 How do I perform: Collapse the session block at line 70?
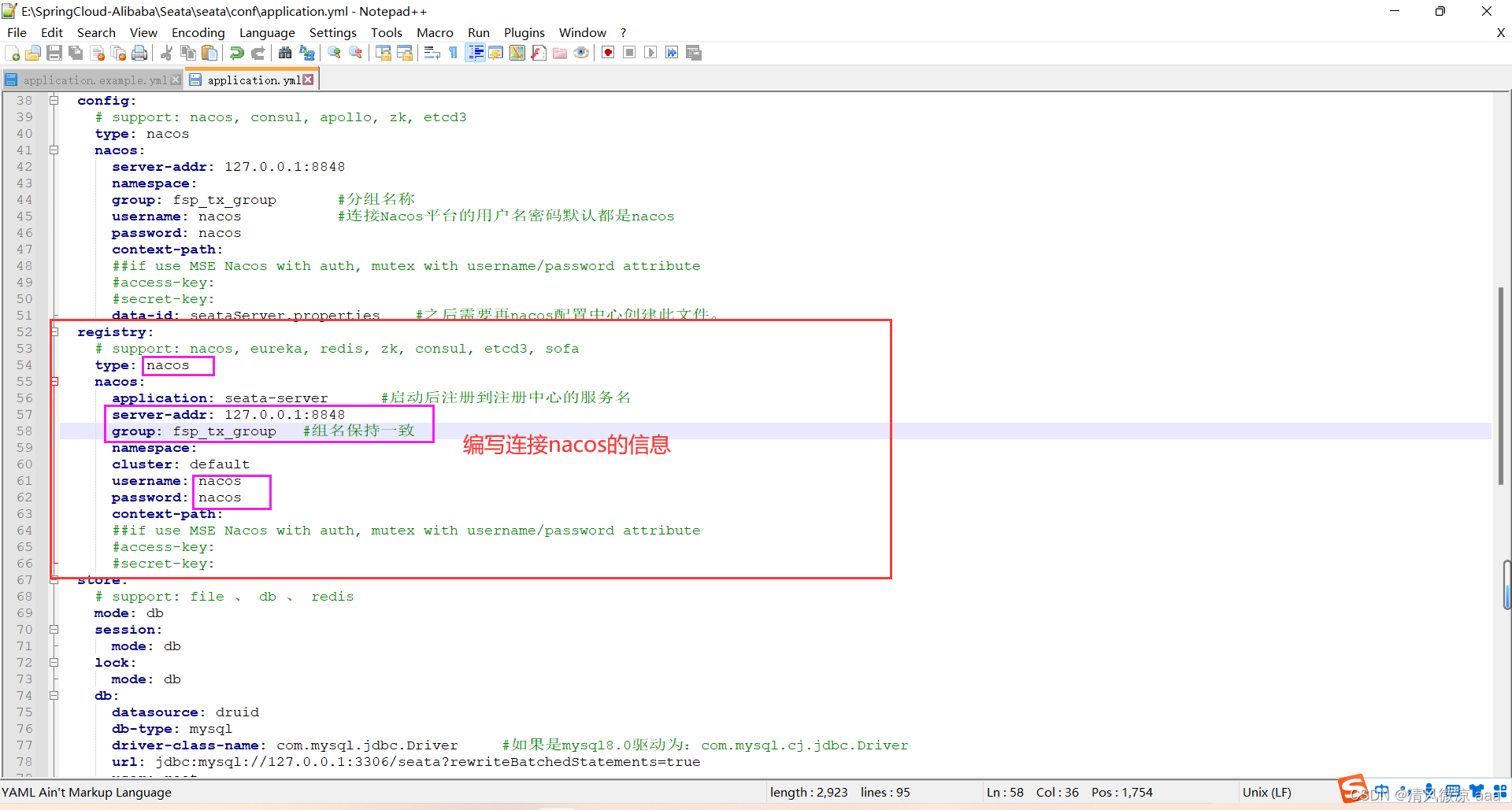pos(54,629)
